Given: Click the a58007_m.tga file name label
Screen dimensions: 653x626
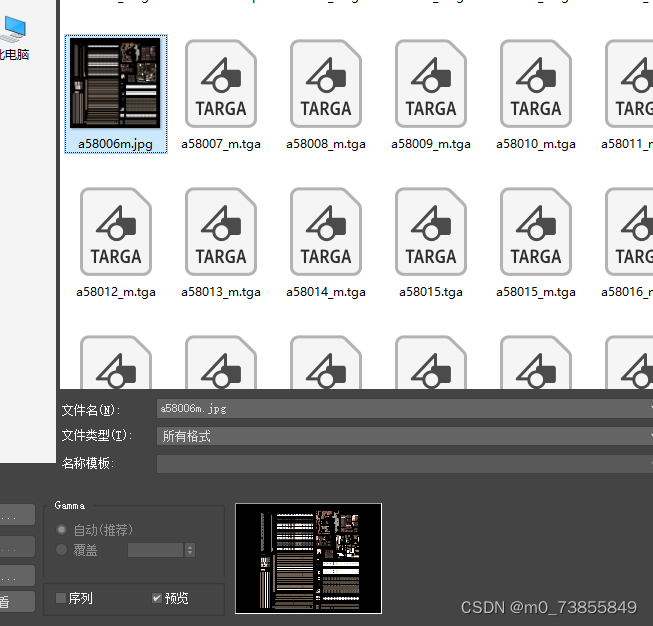Looking at the screenshot, I should click(221, 144).
